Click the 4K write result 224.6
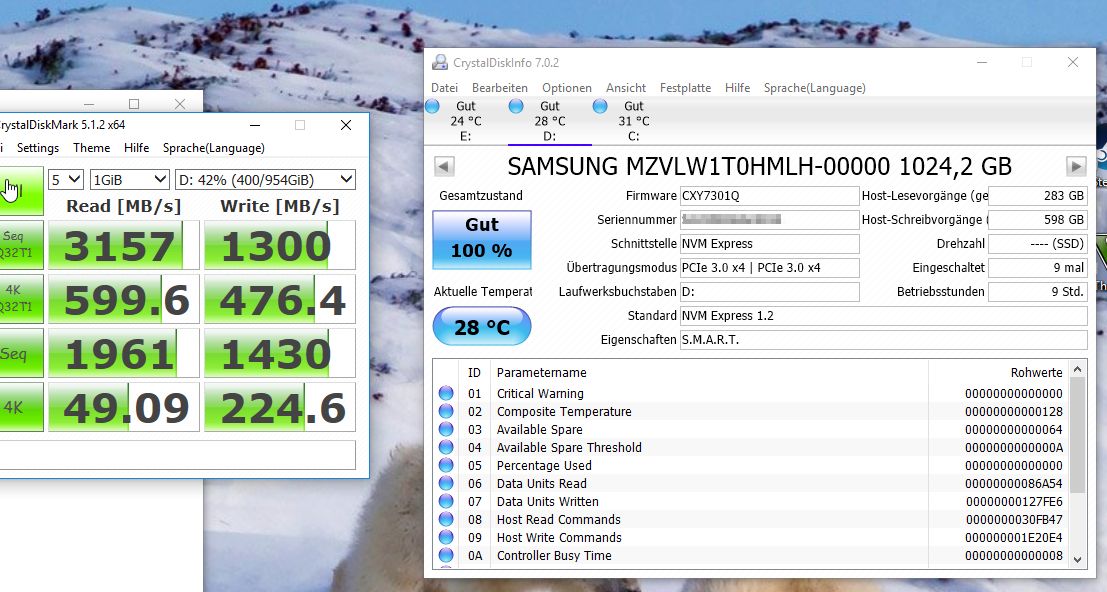Image resolution: width=1107 pixels, height=592 pixels. [280, 407]
